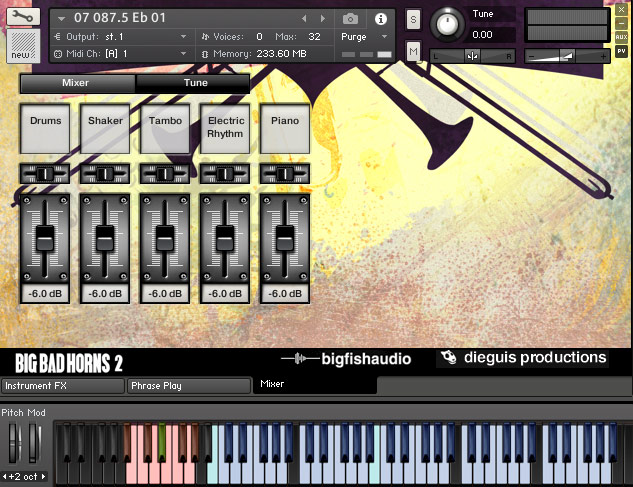Image resolution: width=633 pixels, height=487 pixels.
Task: Click the Electric Rhythm volume fader
Action: tap(225, 239)
